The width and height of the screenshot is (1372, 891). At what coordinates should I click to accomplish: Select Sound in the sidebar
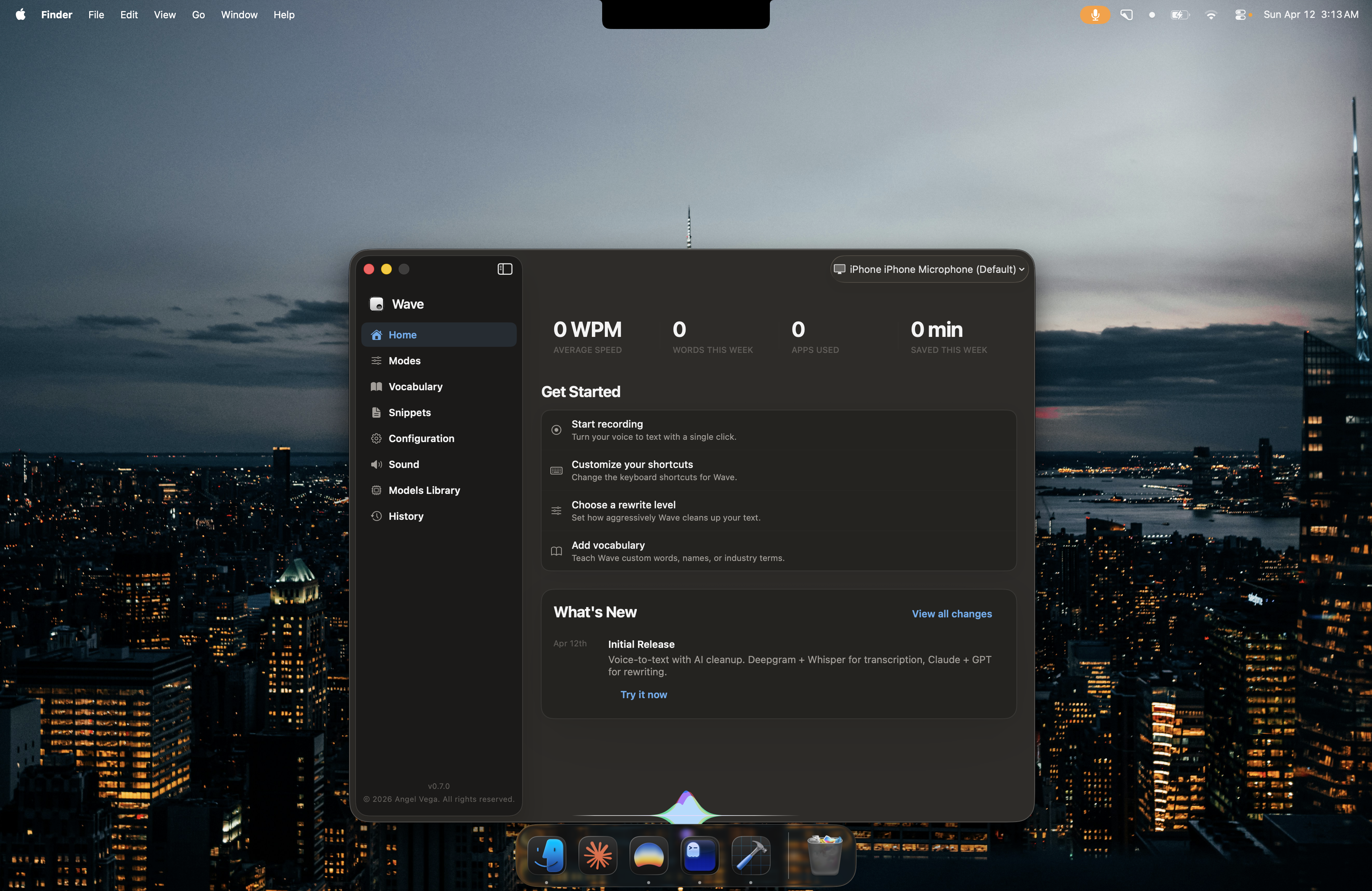(x=404, y=465)
